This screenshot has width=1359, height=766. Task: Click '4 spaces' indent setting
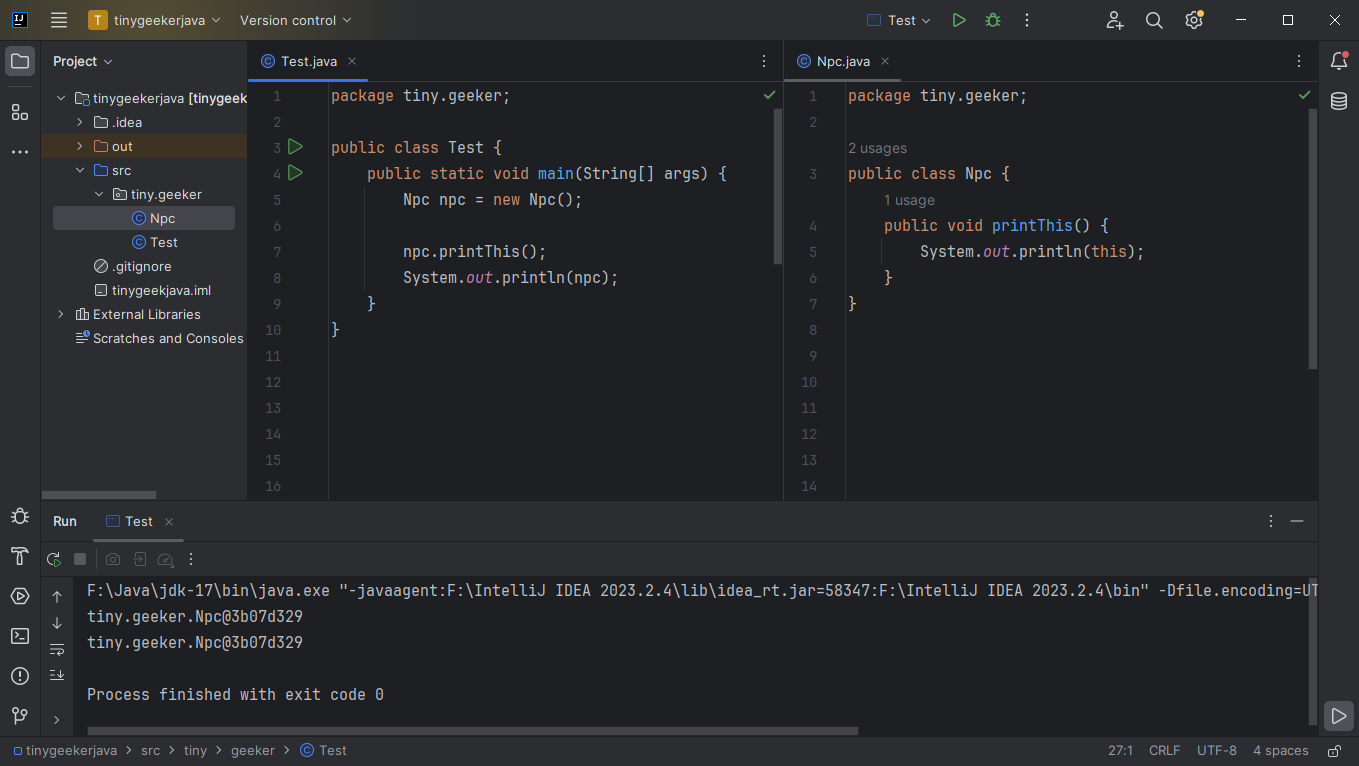[1281, 750]
